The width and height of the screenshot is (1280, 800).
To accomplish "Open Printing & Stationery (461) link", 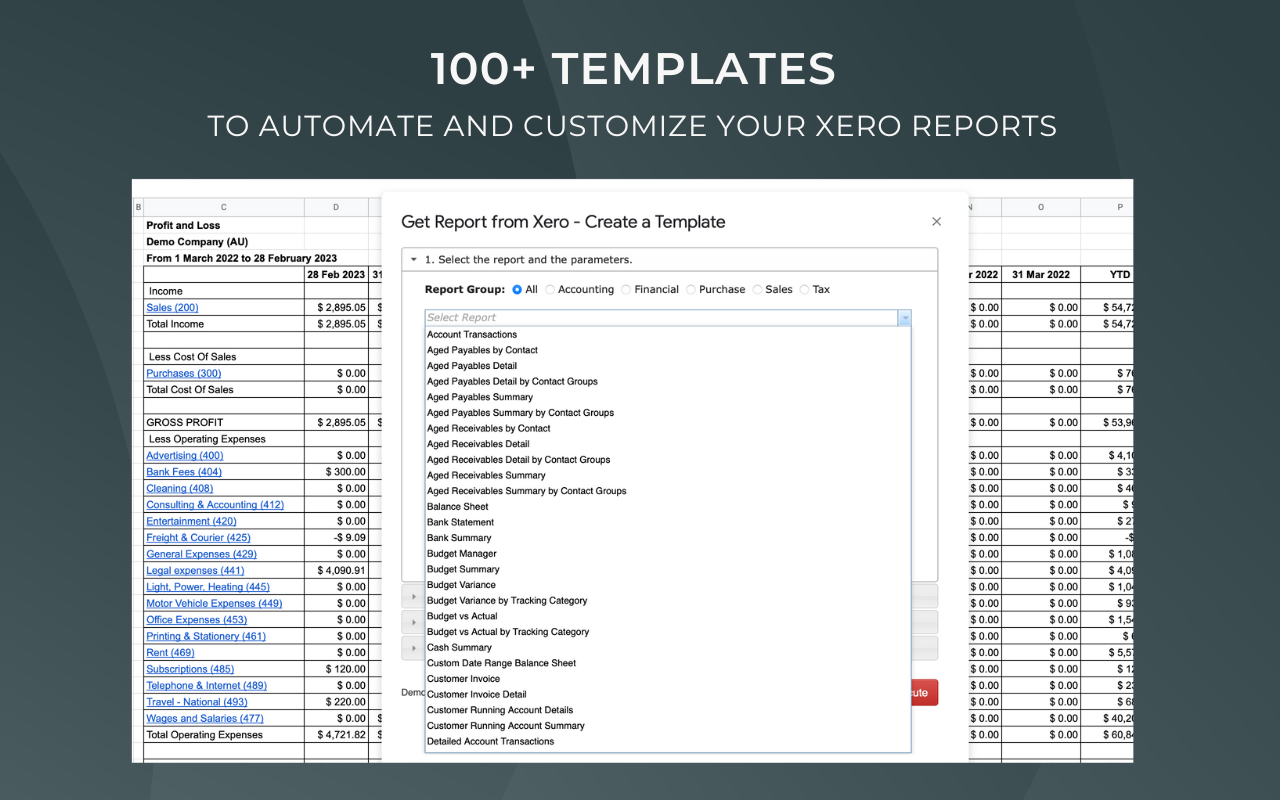I will tap(206, 637).
